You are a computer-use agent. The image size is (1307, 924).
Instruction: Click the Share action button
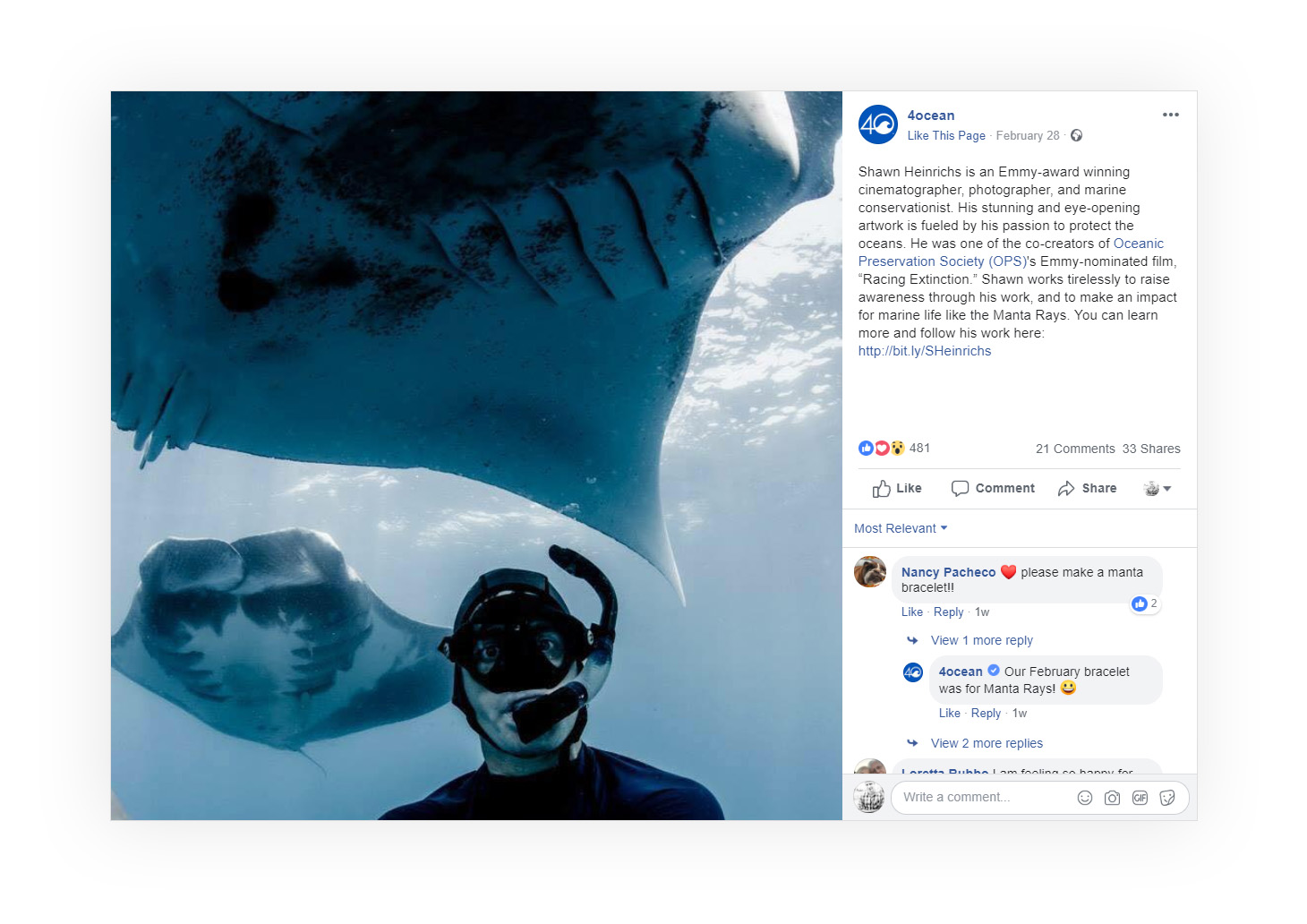1087,488
